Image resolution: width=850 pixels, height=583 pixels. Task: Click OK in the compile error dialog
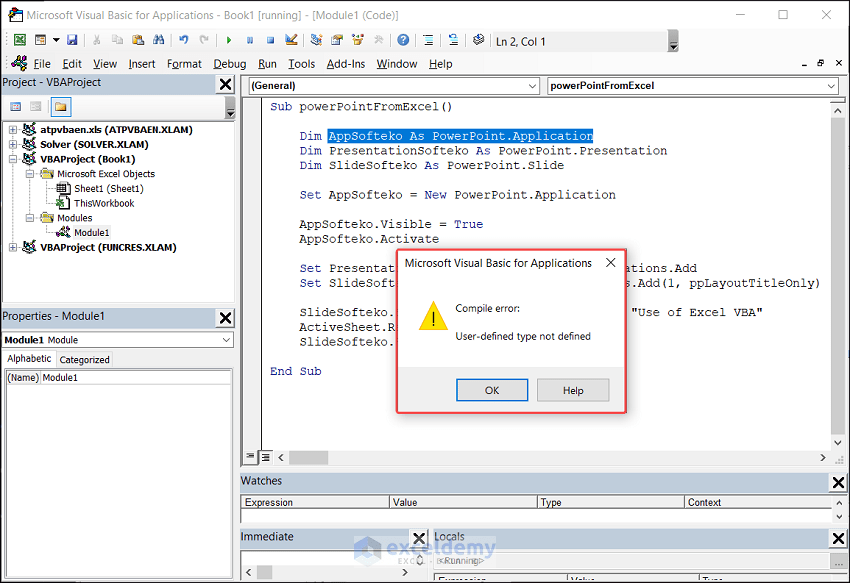coord(492,390)
